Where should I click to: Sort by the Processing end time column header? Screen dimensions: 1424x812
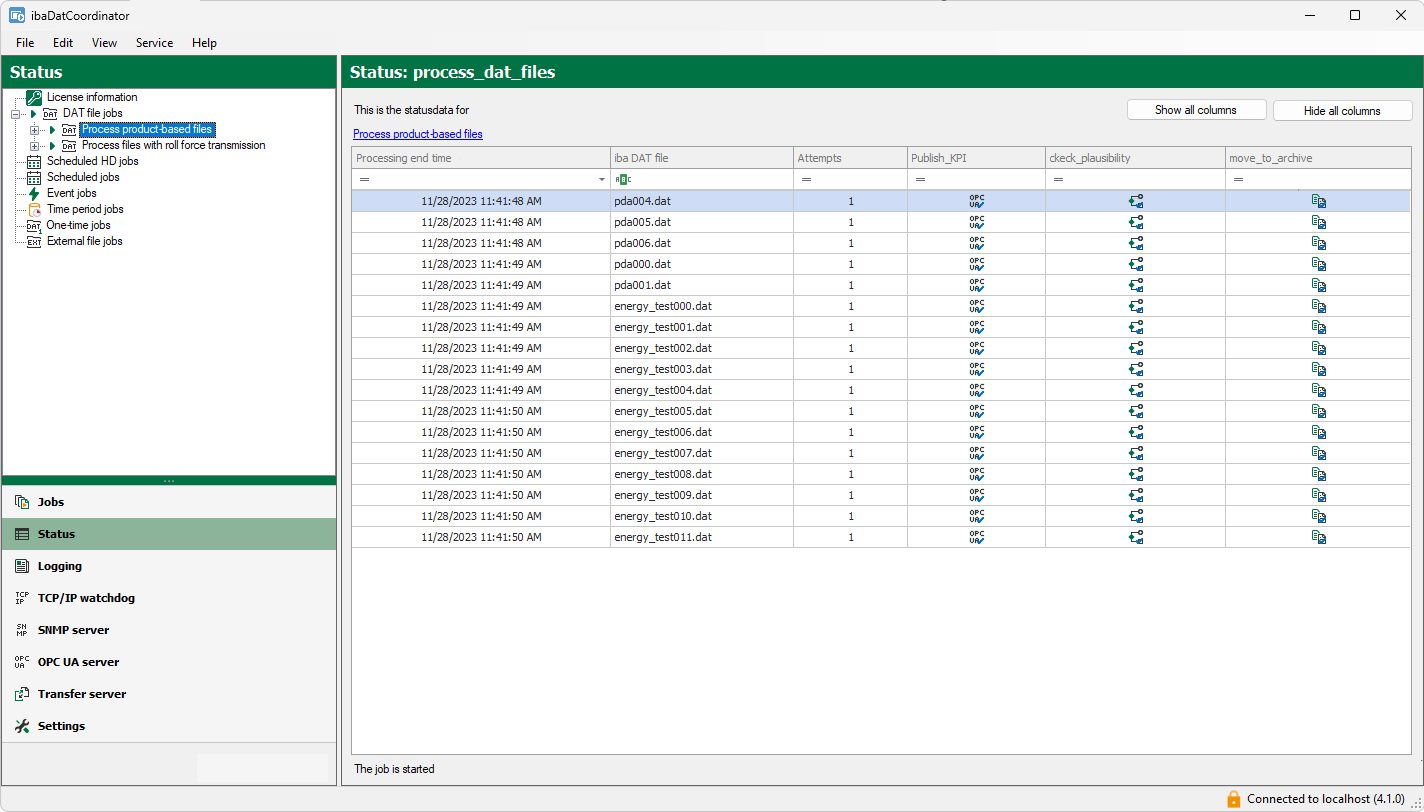tap(481, 158)
